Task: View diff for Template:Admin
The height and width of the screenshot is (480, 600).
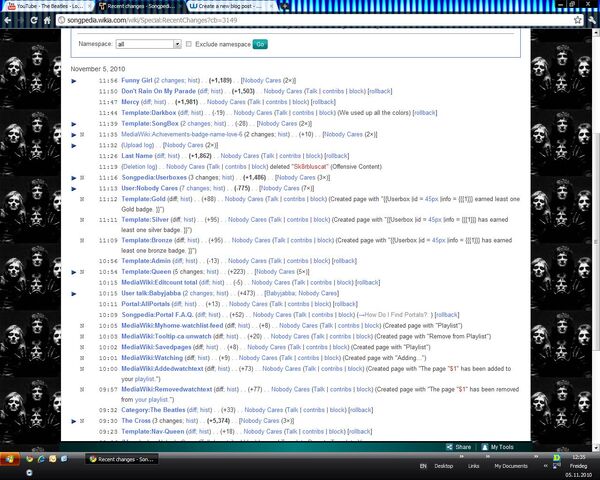Action: pyautogui.click(x=178, y=261)
